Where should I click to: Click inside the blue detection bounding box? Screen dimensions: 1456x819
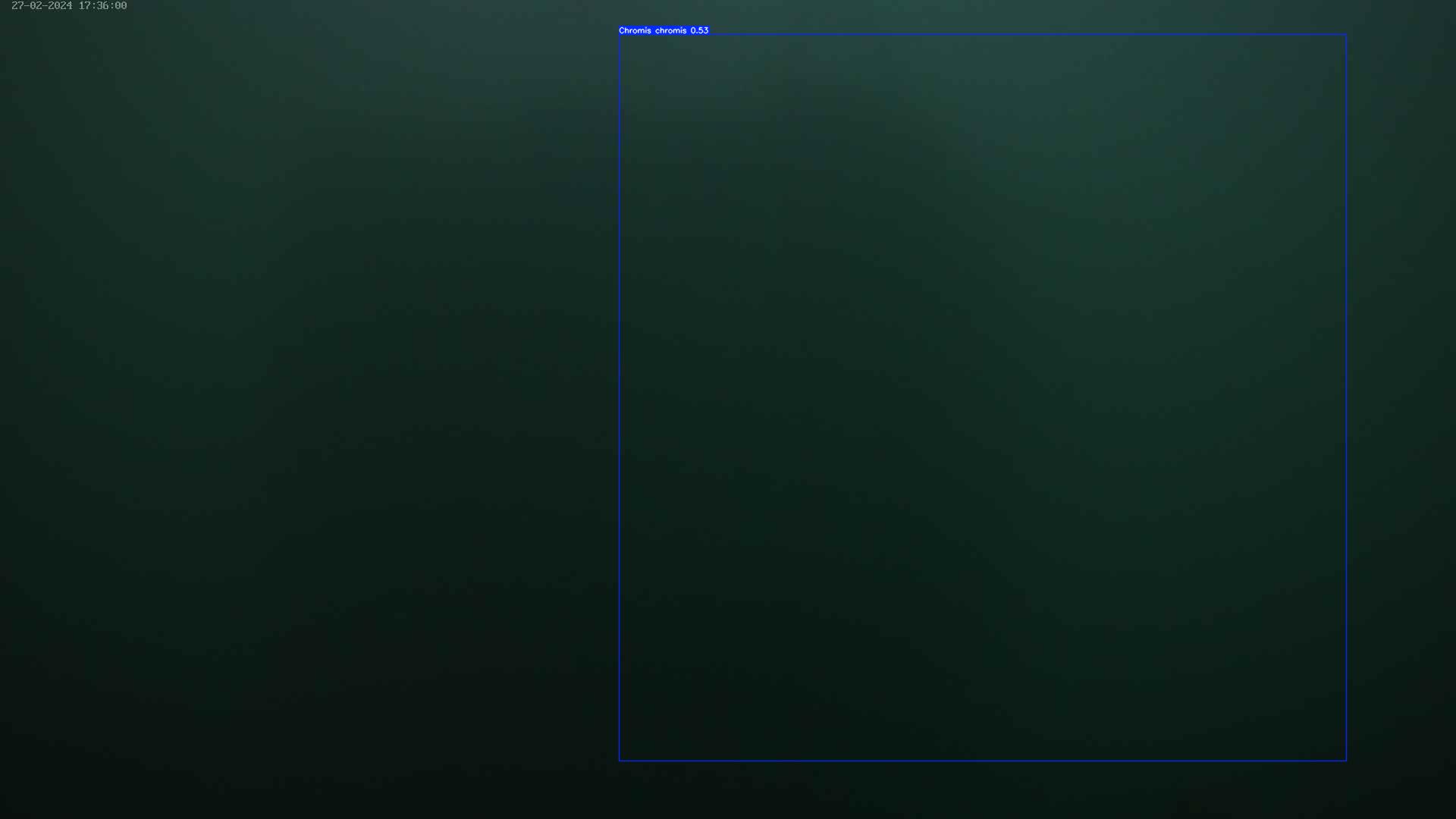[982, 398]
